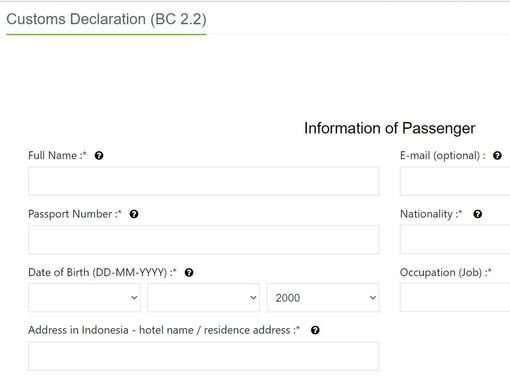Screen dimensions: 510x383
Task: Click the question mark next to Passport Number
Action: [x=134, y=214]
